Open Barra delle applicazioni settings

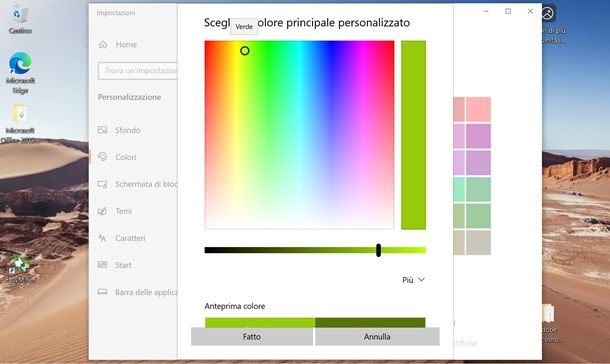(x=146, y=292)
